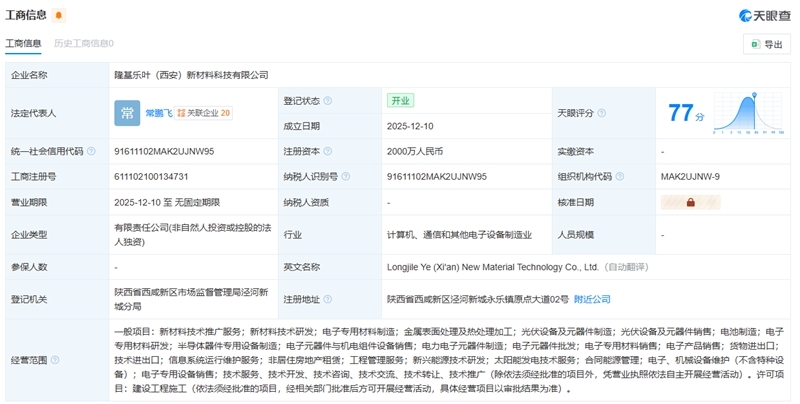Click the 常 avatar of the legal representative

[126, 113]
